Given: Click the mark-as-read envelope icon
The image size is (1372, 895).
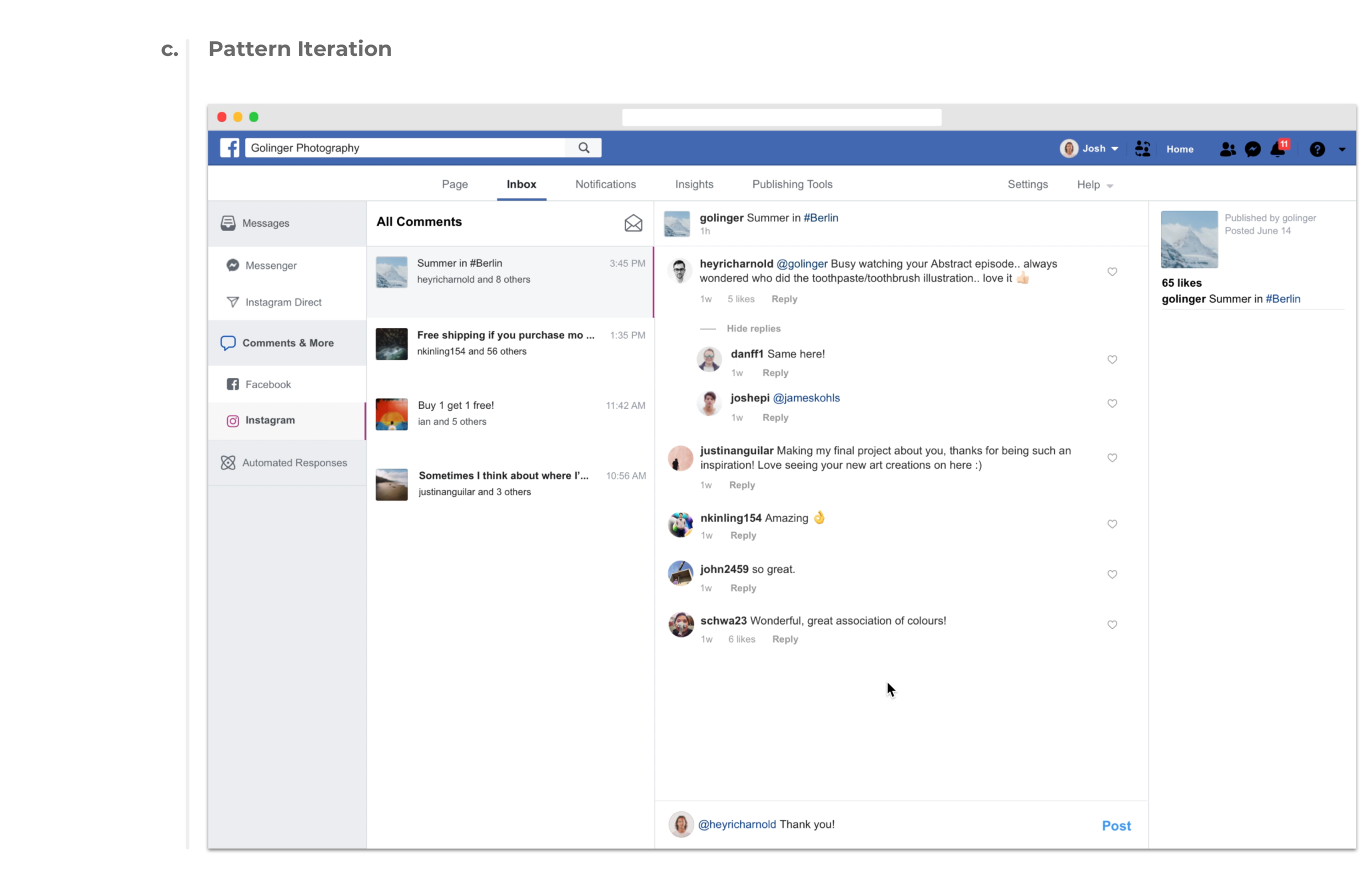Looking at the screenshot, I should pyautogui.click(x=633, y=223).
